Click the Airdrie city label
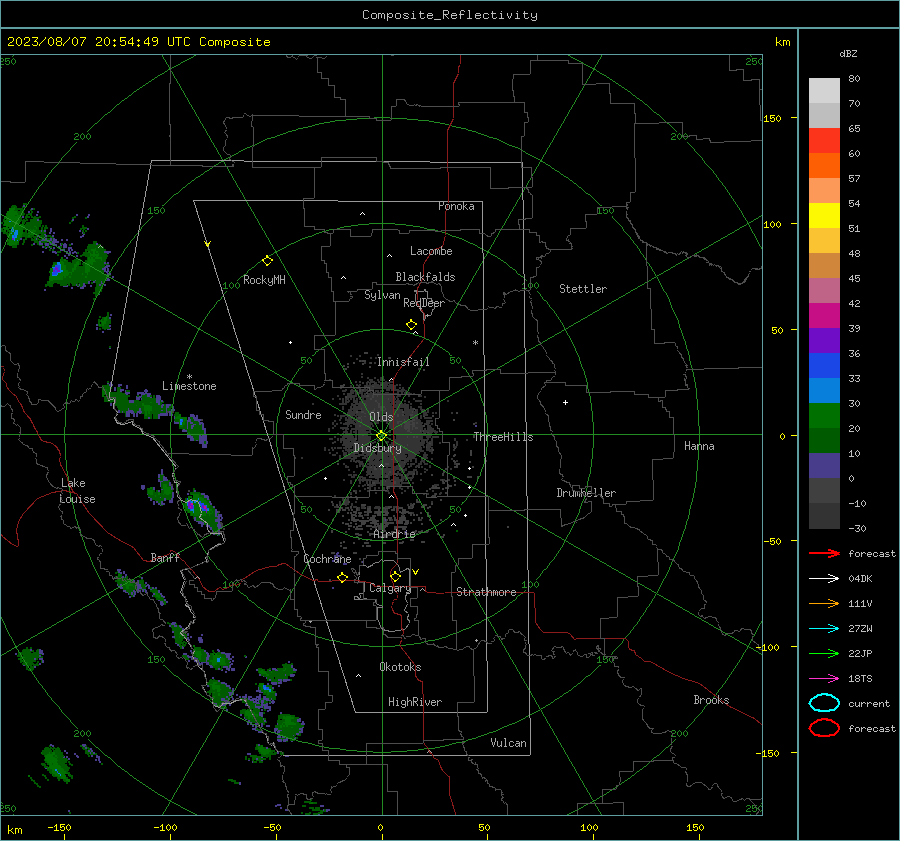 tap(394, 534)
